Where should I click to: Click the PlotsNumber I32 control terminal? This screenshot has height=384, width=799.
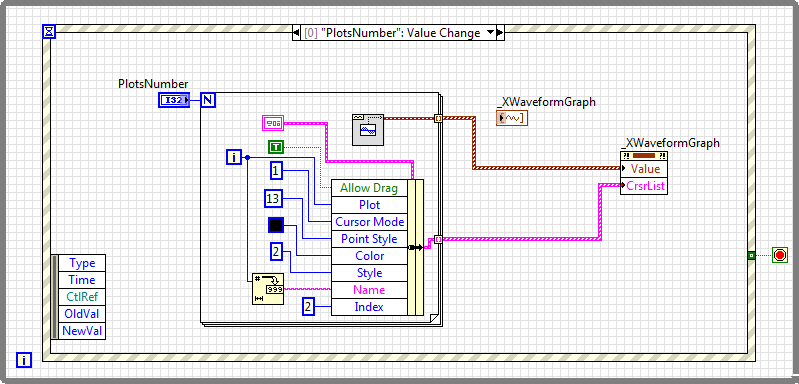174,100
